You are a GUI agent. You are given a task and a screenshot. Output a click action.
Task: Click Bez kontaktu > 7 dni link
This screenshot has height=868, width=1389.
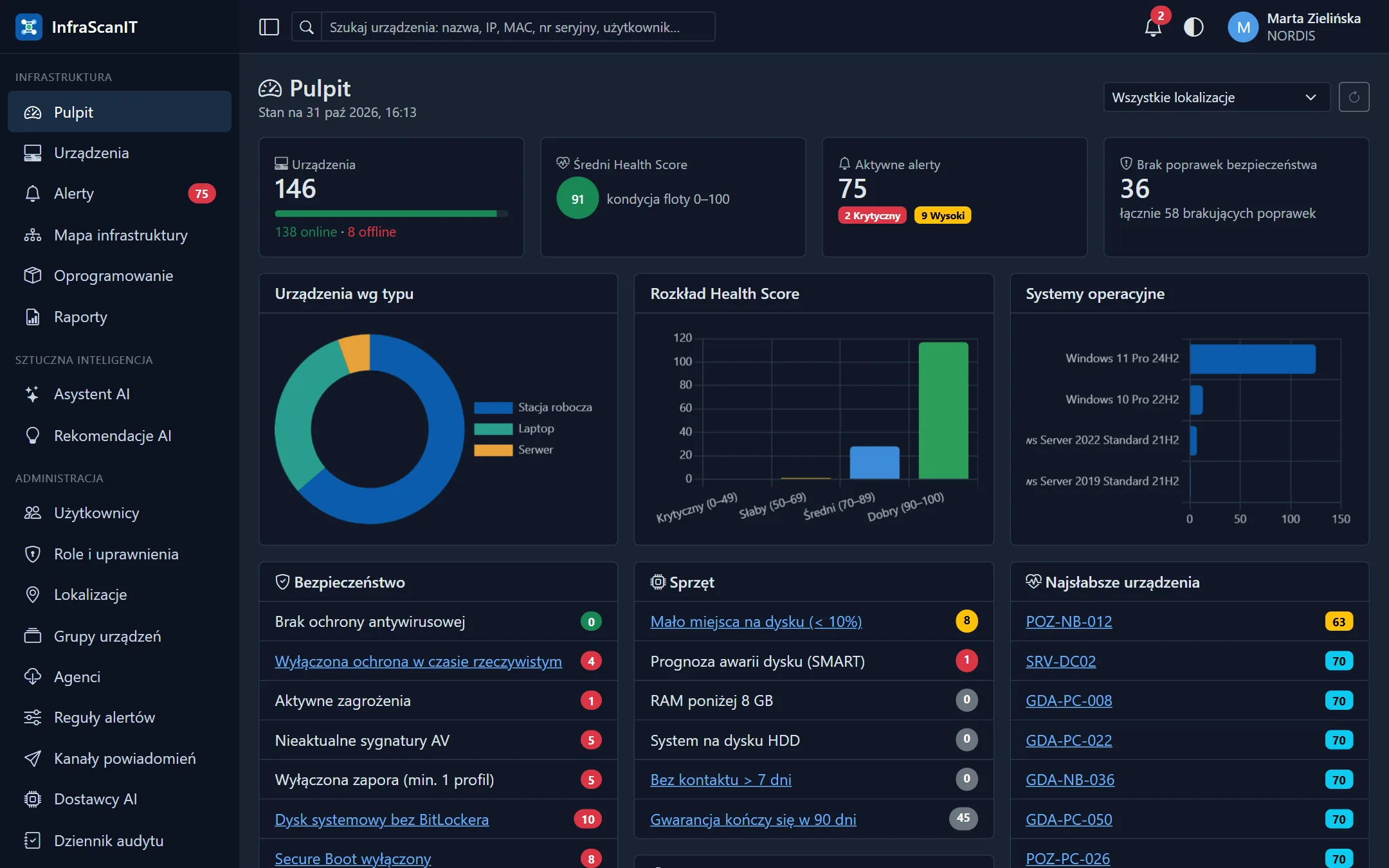pos(720,780)
